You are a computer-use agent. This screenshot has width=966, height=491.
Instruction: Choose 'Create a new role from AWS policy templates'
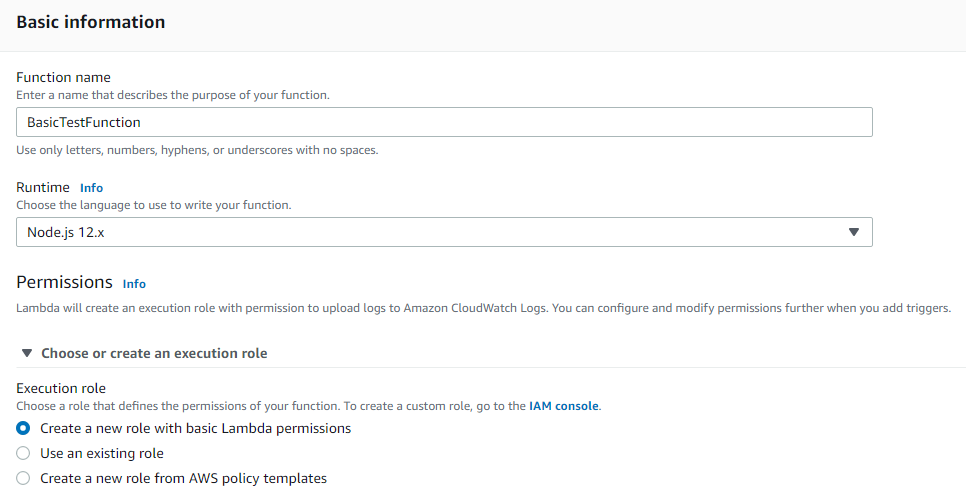tap(23, 478)
